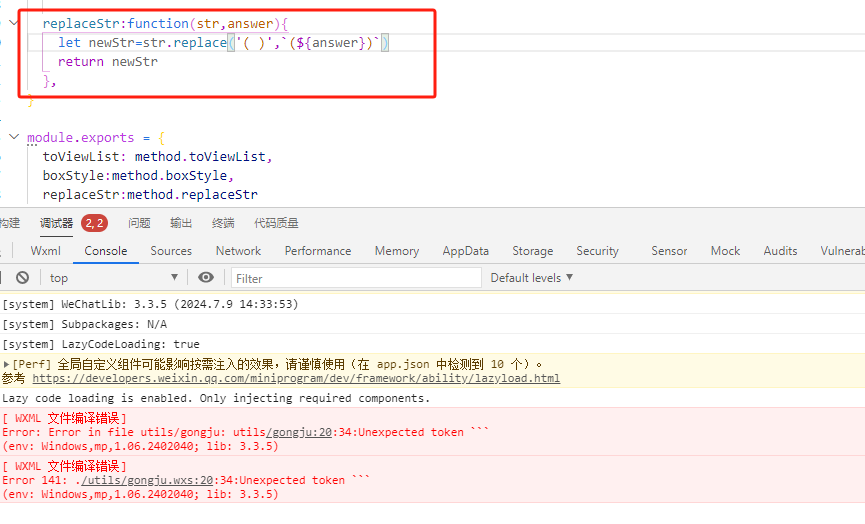865x524 pixels.
Task: Click the red 2,2 error badge
Action: [94, 223]
